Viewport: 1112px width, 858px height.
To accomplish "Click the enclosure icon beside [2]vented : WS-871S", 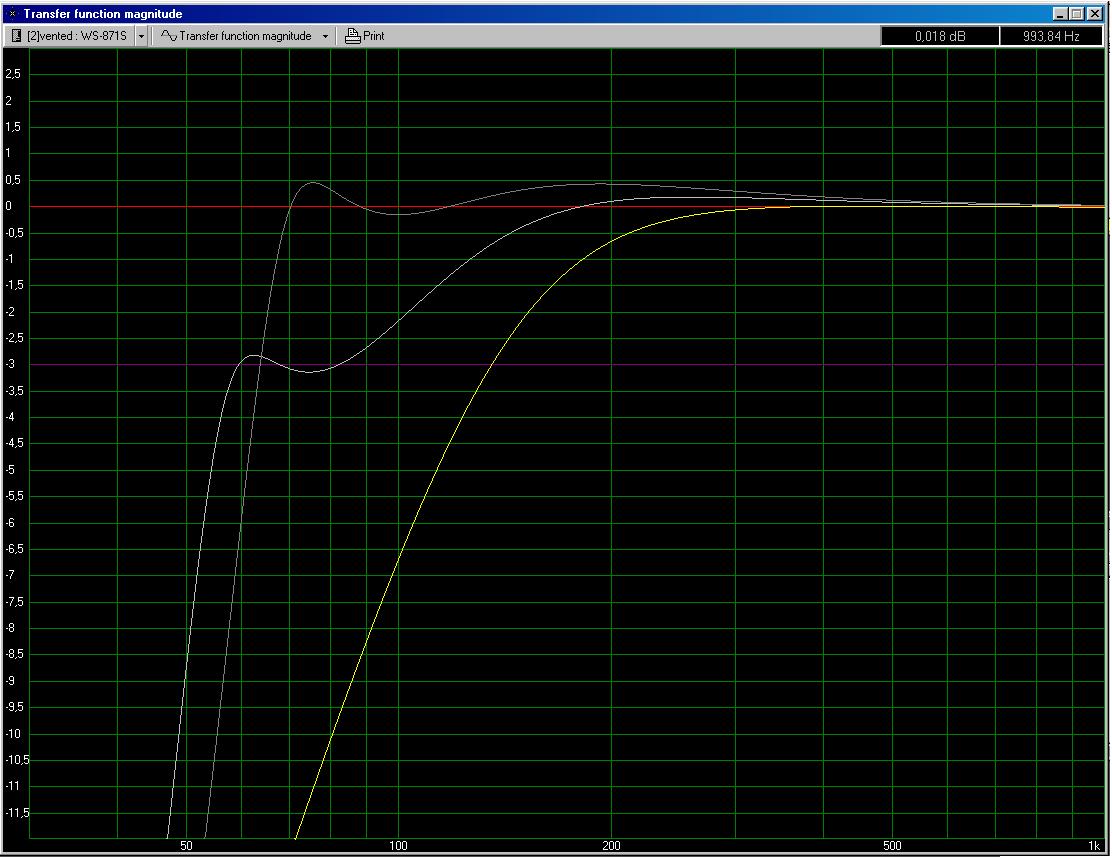I will 17,36.
